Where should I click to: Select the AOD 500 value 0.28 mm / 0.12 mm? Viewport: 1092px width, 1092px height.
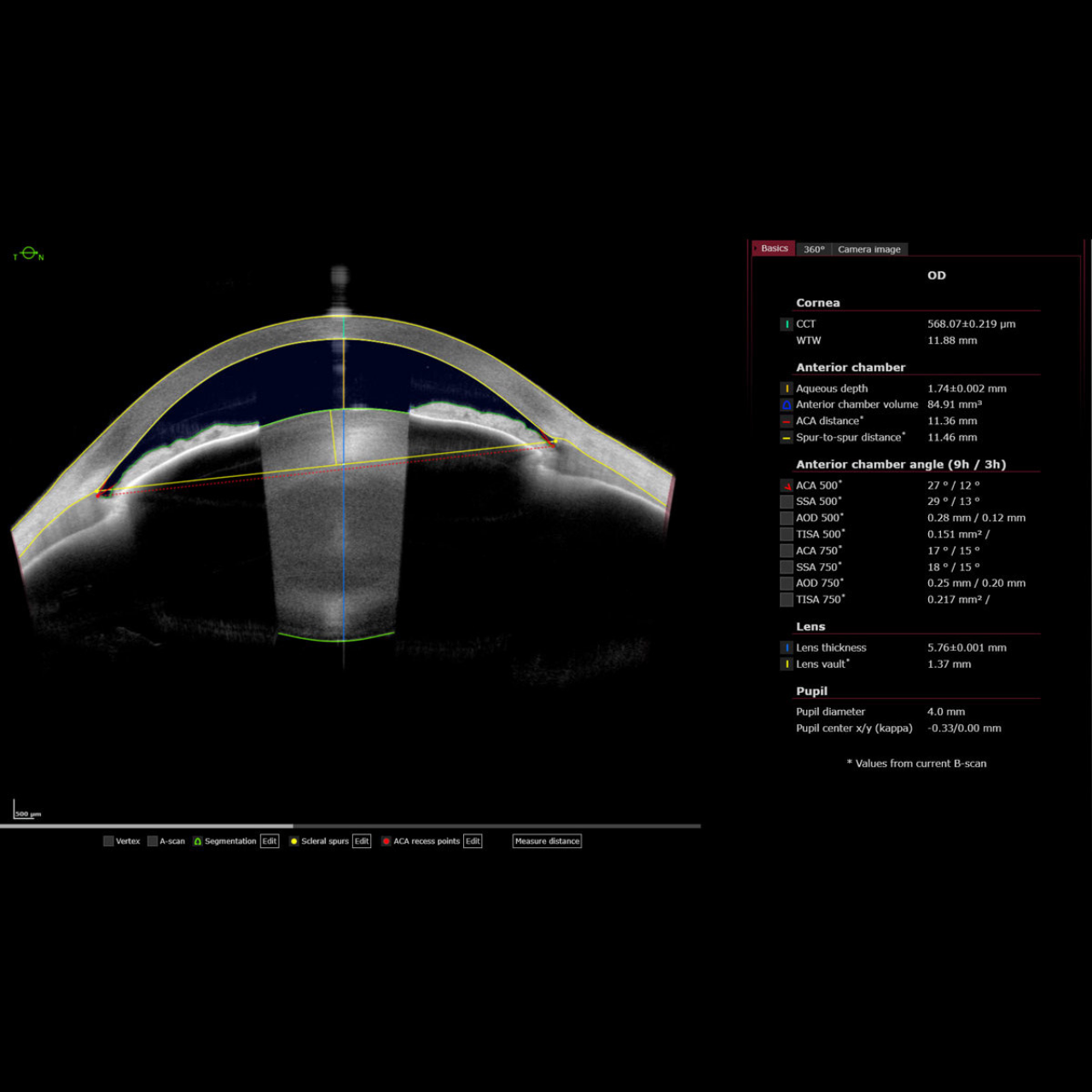point(977,518)
